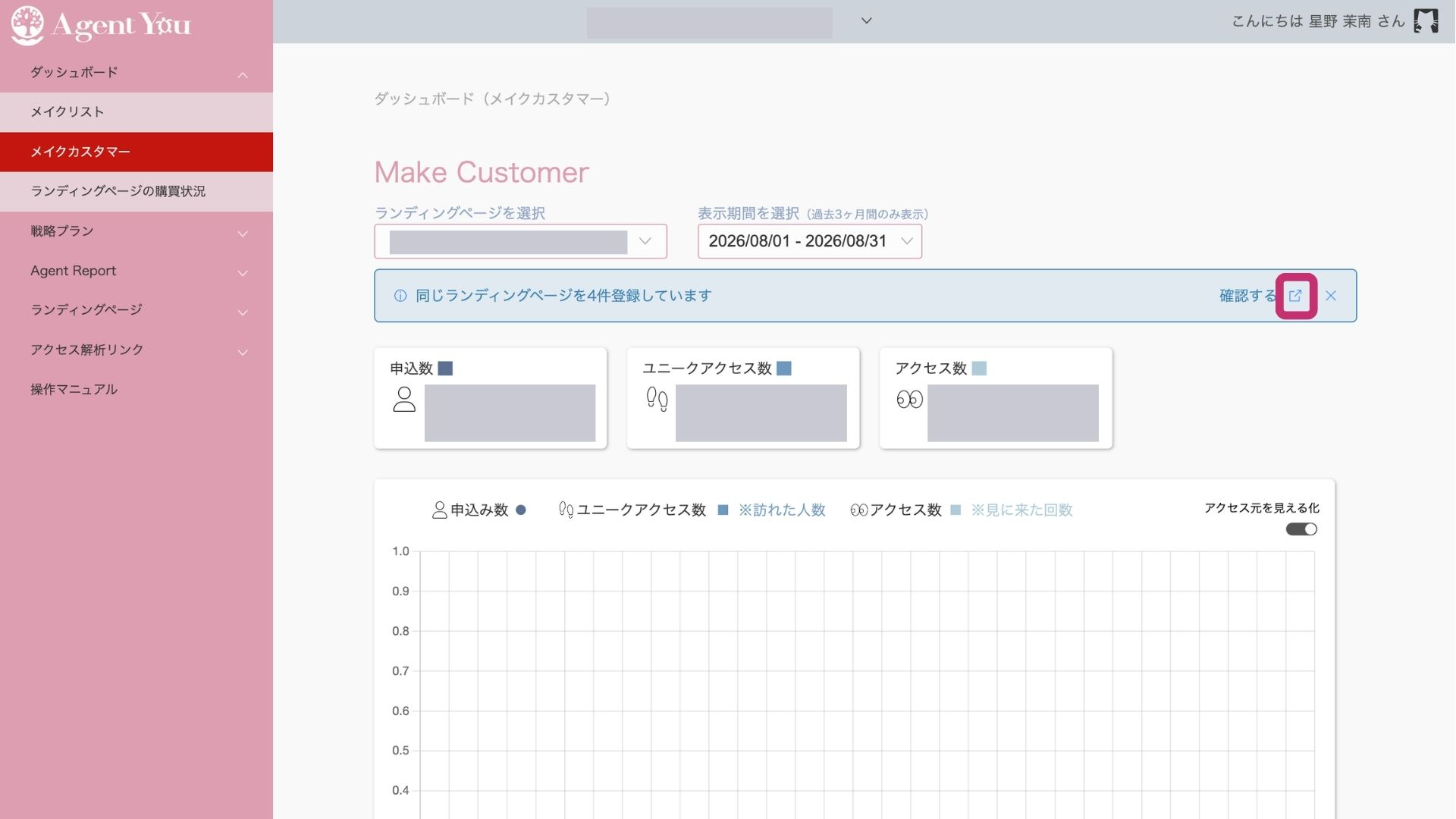Collapse the ダッシュボード sidebar section

point(243,74)
